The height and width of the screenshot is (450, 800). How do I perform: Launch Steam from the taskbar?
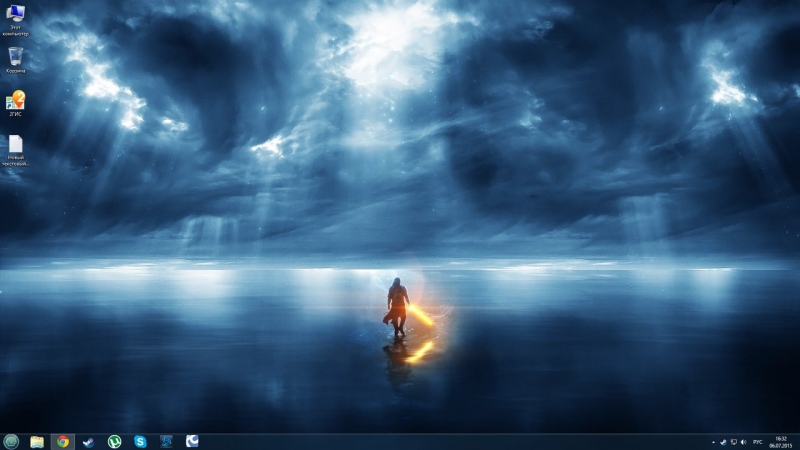coord(88,442)
